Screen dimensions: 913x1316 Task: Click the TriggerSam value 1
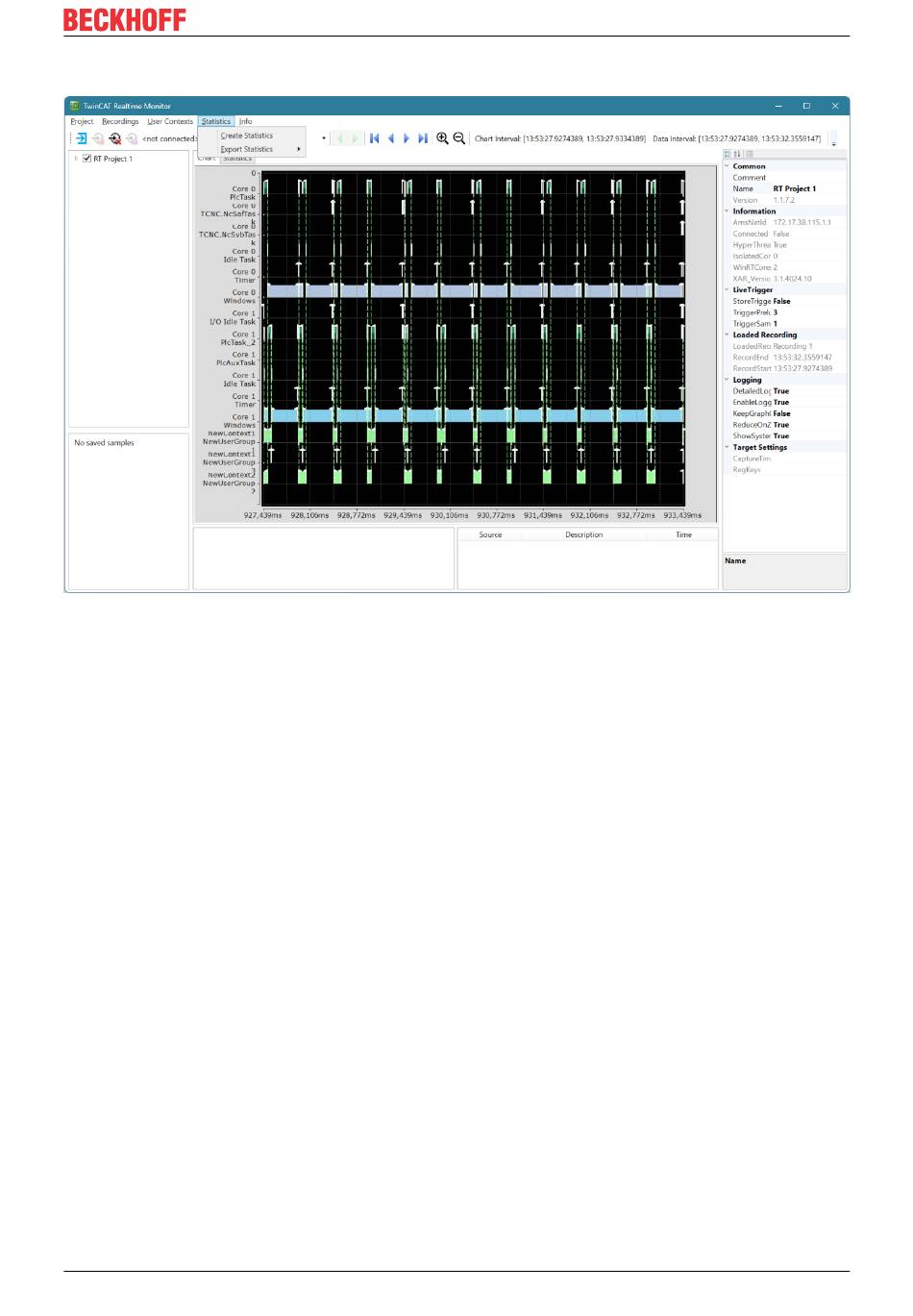tap(776, 324)
